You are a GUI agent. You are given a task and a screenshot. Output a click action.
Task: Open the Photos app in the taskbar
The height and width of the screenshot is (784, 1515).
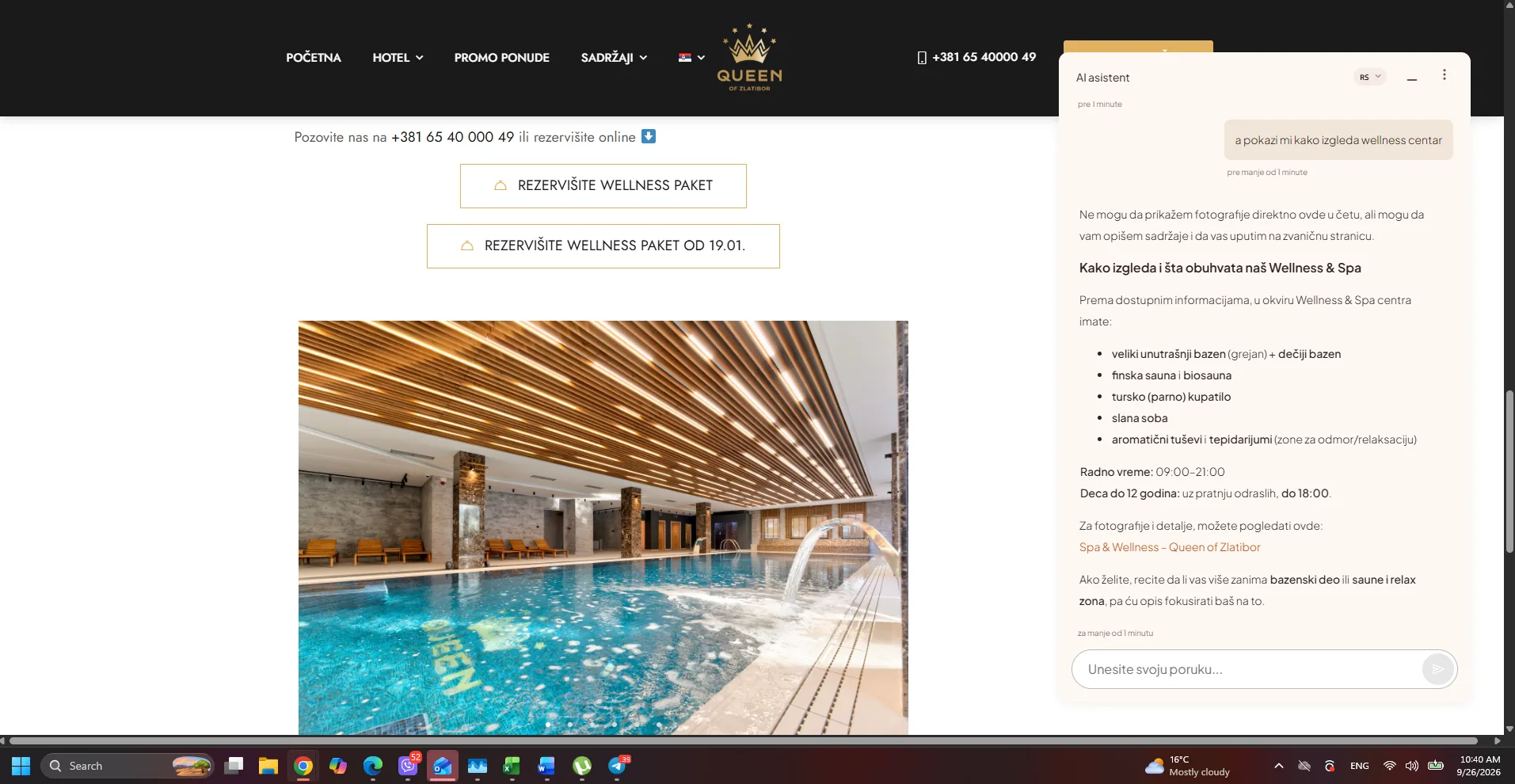(x=478, y=766)
